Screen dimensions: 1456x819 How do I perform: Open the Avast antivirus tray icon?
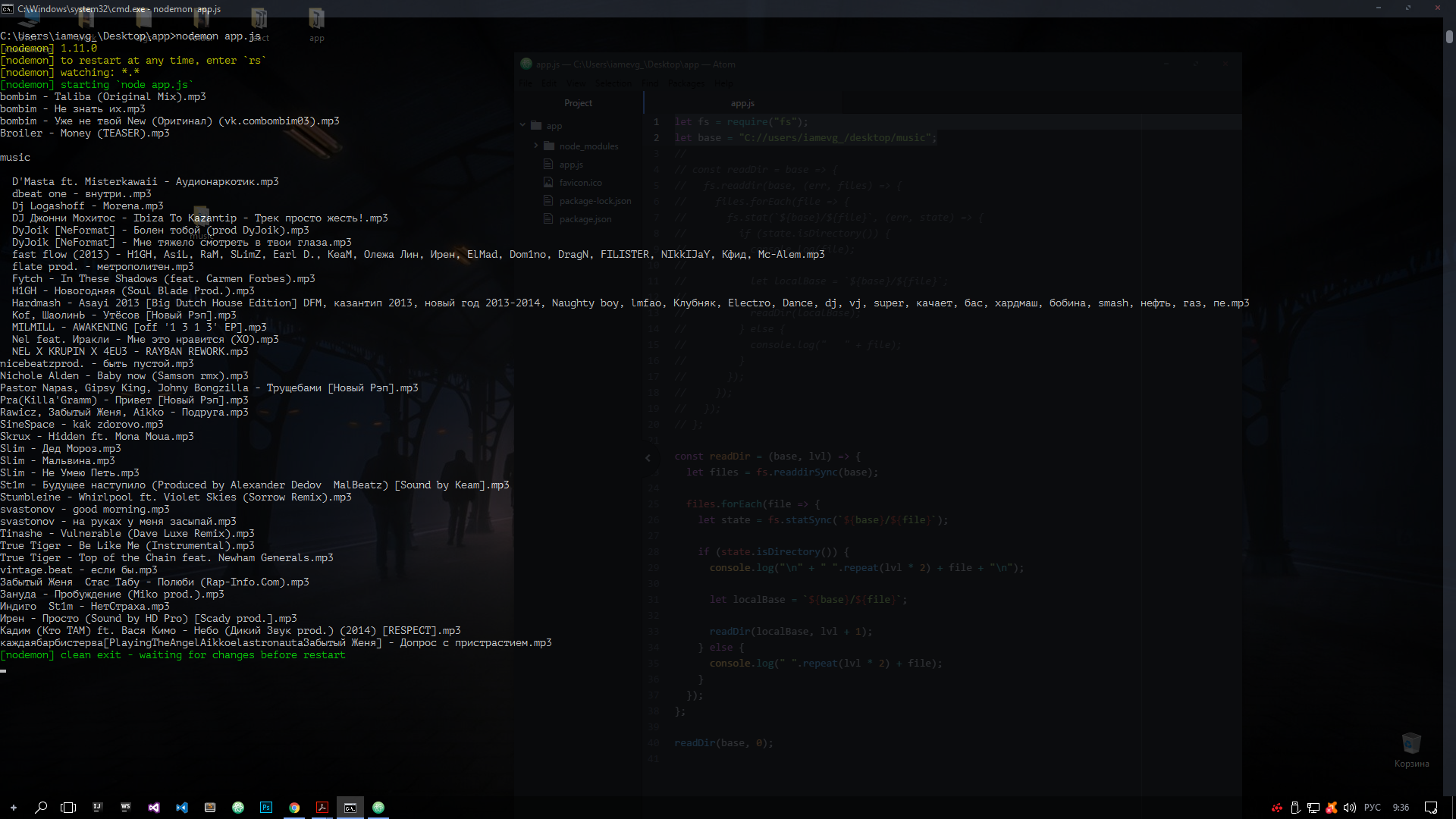click(x=1332, y=808)
